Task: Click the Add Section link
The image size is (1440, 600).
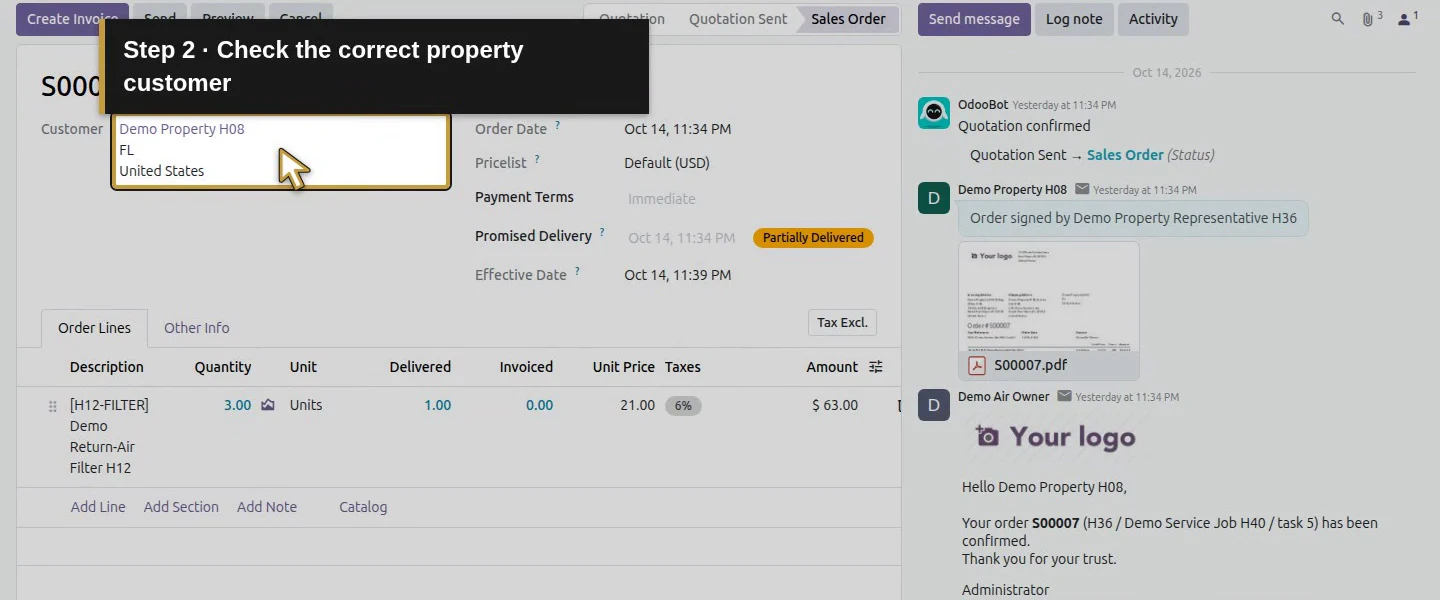Action: 181,507
